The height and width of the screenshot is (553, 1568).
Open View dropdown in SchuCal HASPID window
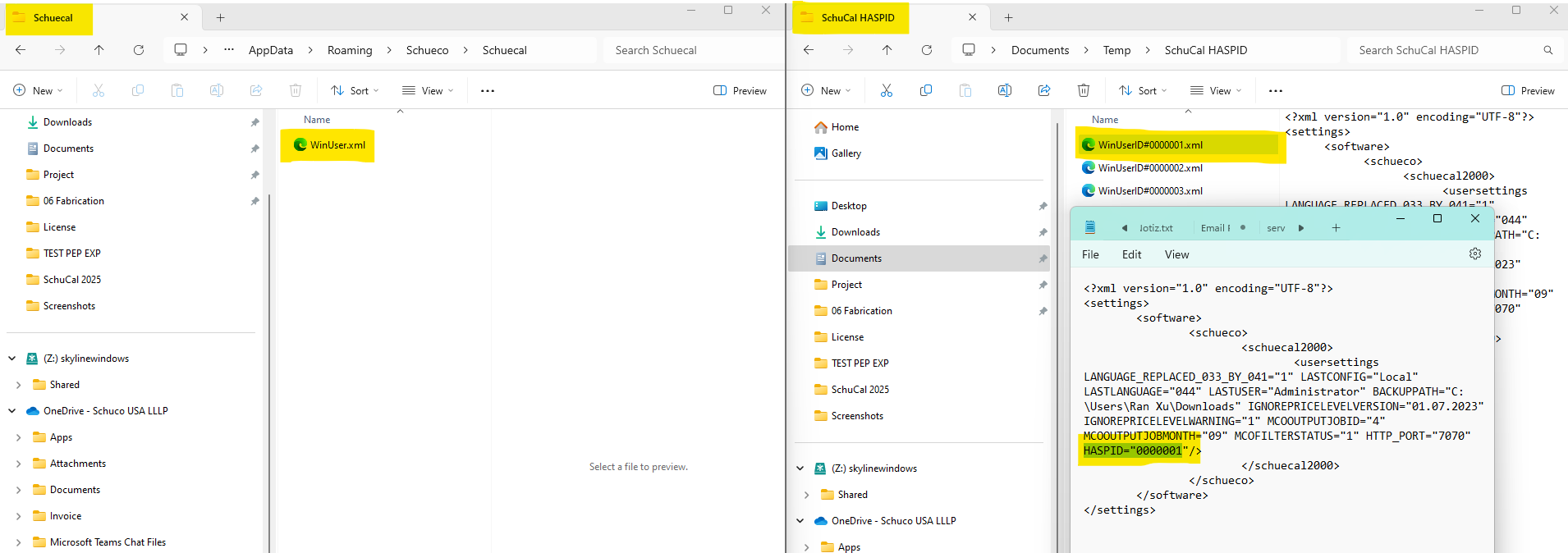point(1216,90)
